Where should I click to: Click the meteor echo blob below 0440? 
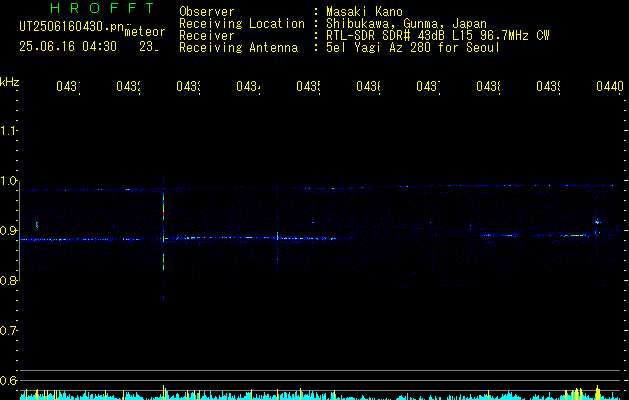pos(597,222)
